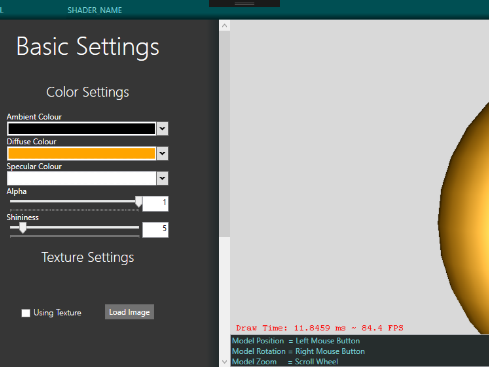
Task: Enable the Using Texture checkbox
Action: pos(26,313)
